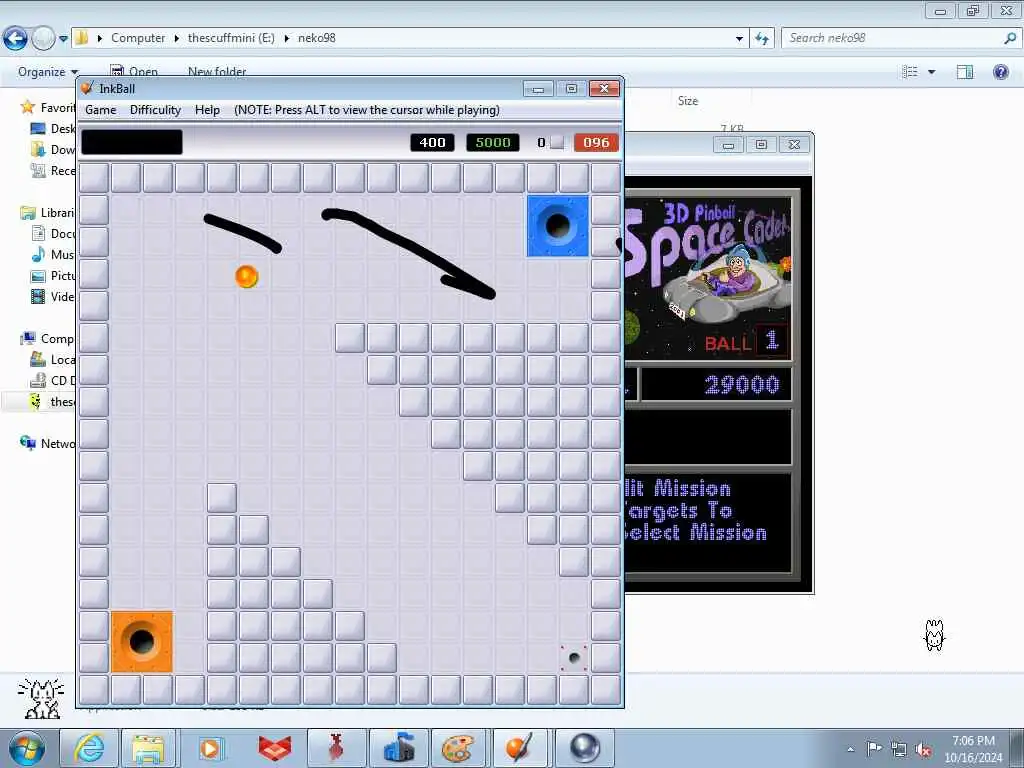Open the Organize dropdown menu
The image size is (1024, 768).
point(48,72)
